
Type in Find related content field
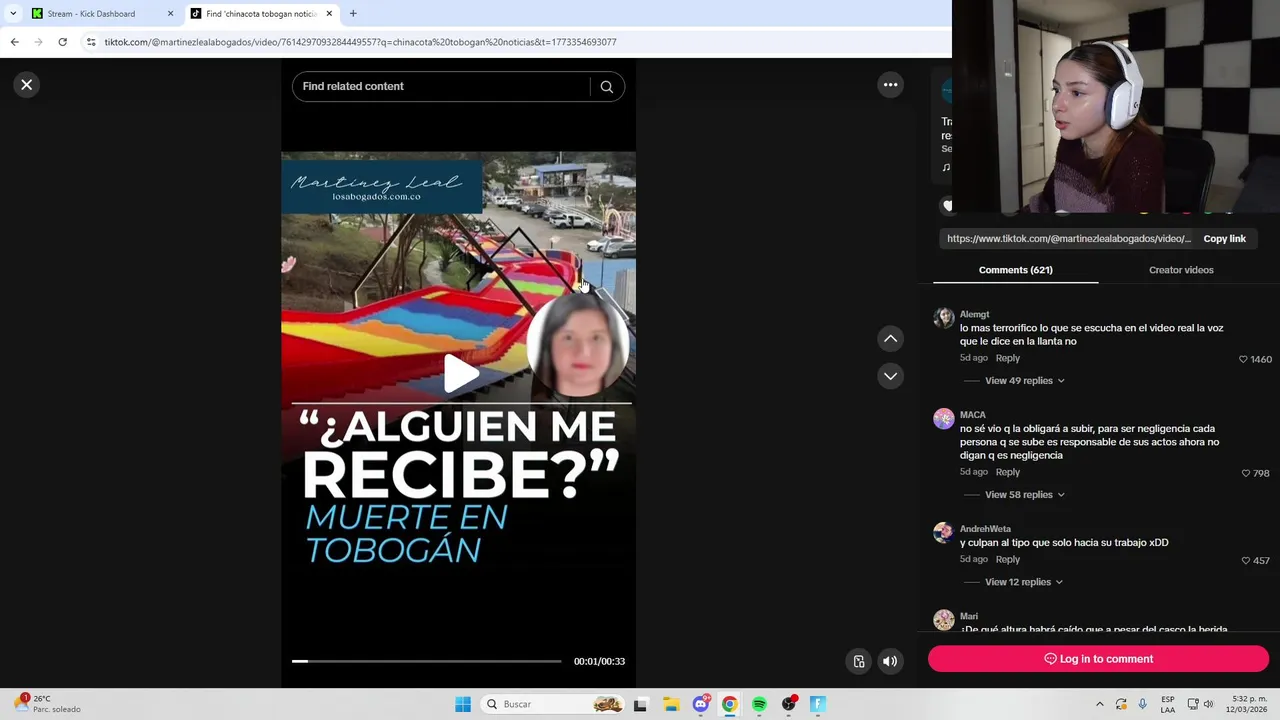pyautogui.click(x=441, y=87)
